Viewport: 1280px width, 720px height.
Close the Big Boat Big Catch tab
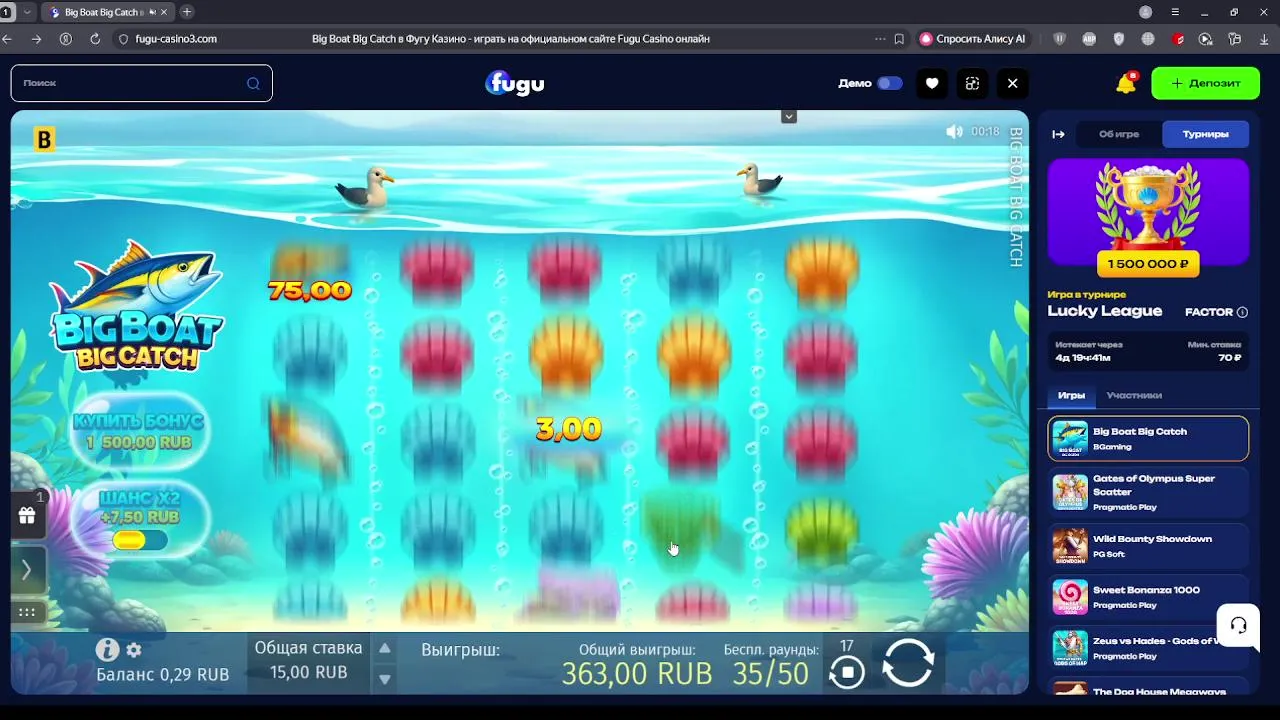164,12
